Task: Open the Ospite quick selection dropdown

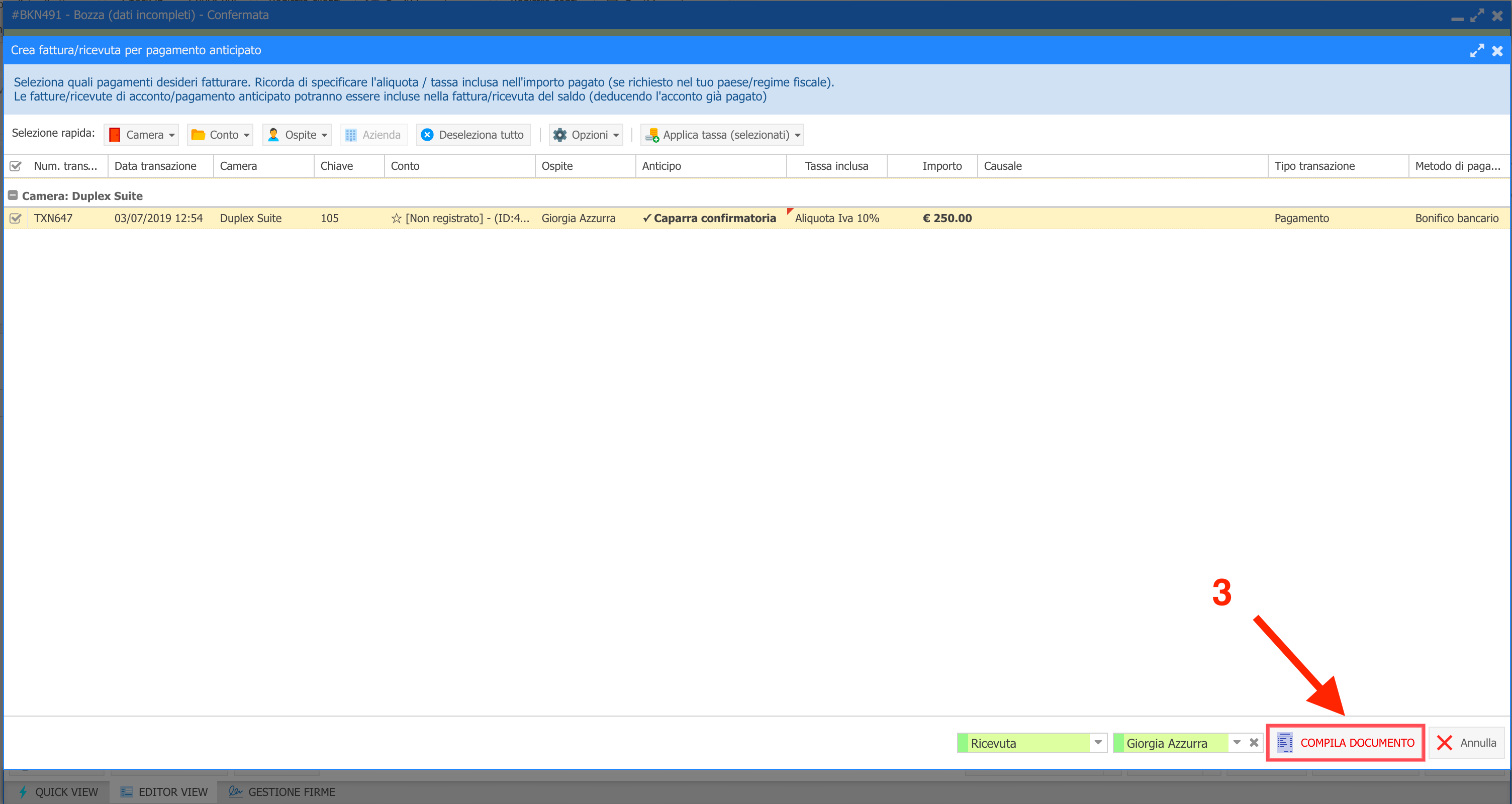Action: [297, 135]
